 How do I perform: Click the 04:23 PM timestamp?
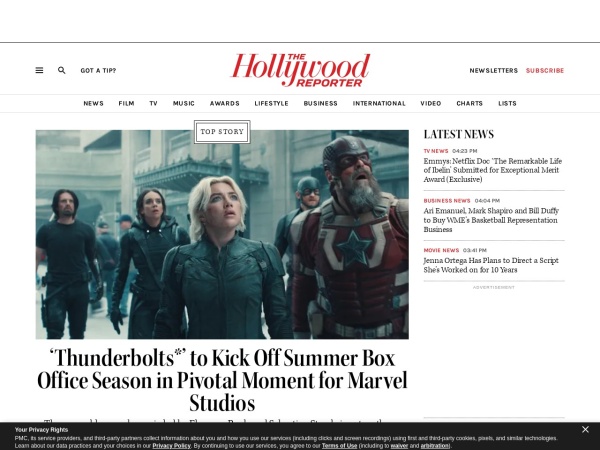click(465, 151)
